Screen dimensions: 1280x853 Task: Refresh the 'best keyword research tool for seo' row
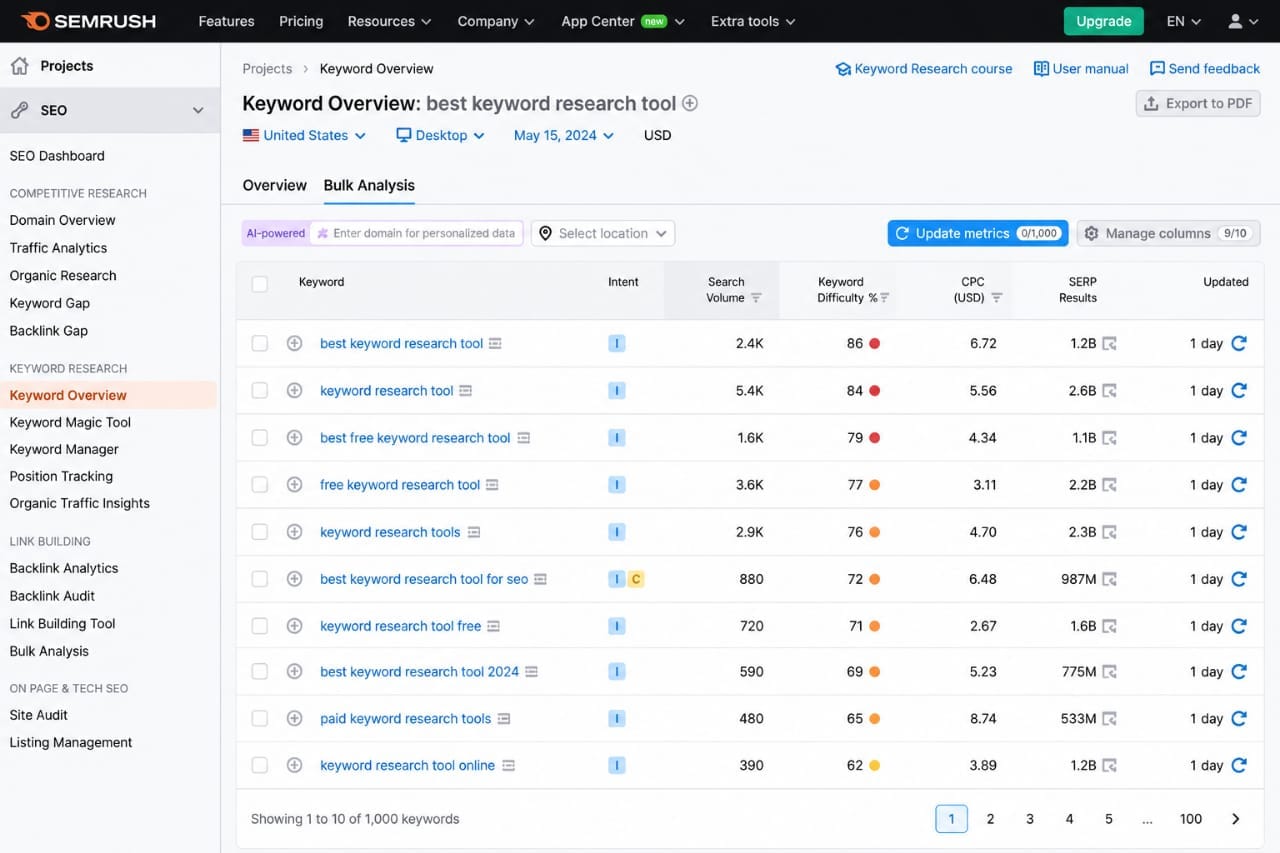(x=1239, y=579)
